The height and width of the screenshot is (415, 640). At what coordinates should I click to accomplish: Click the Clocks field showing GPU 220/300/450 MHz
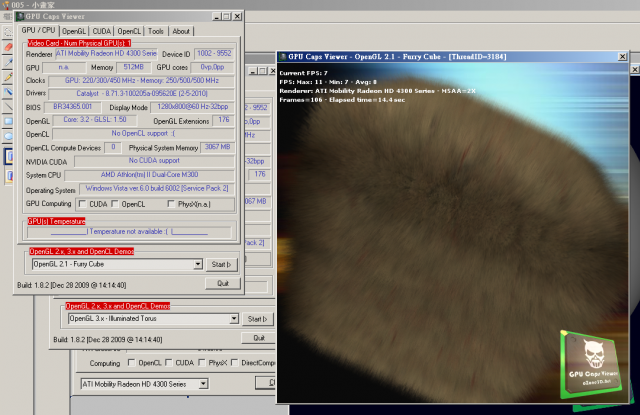coord(142,81)
